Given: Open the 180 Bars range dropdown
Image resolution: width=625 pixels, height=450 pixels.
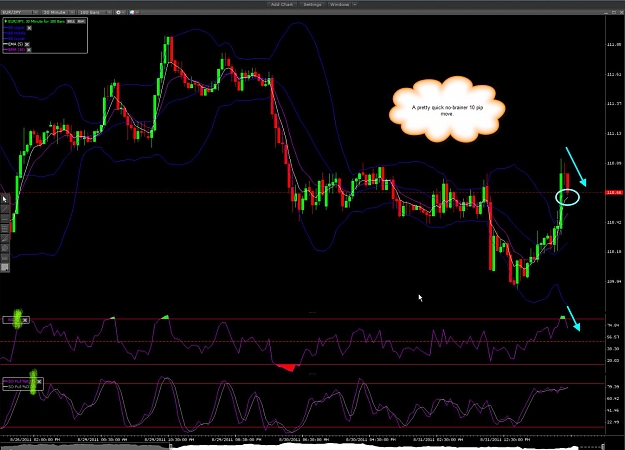Looking at the screenshot, I should (95, 12).
